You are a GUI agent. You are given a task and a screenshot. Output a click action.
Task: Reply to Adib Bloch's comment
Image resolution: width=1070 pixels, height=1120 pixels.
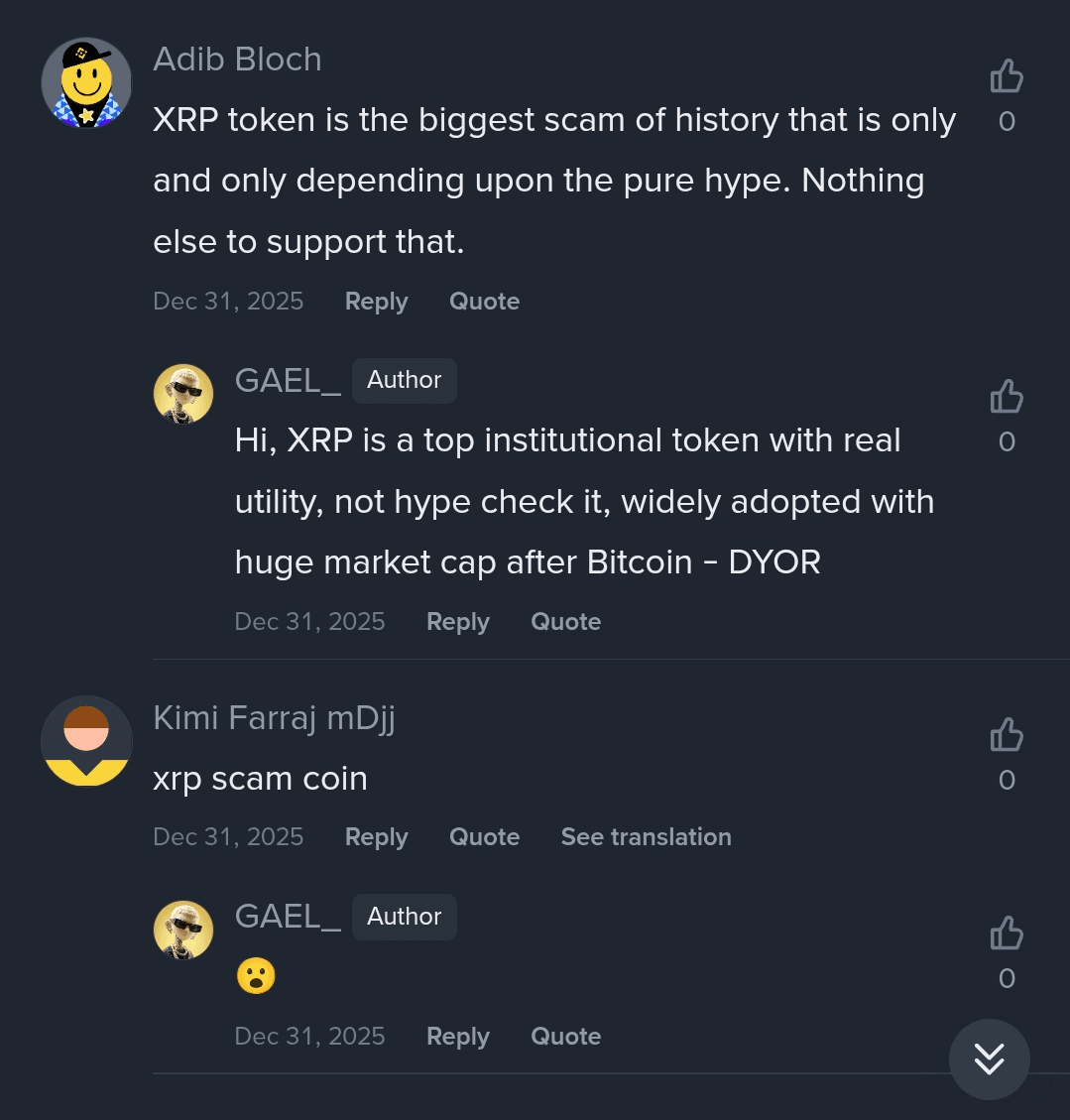coord(376,302)
